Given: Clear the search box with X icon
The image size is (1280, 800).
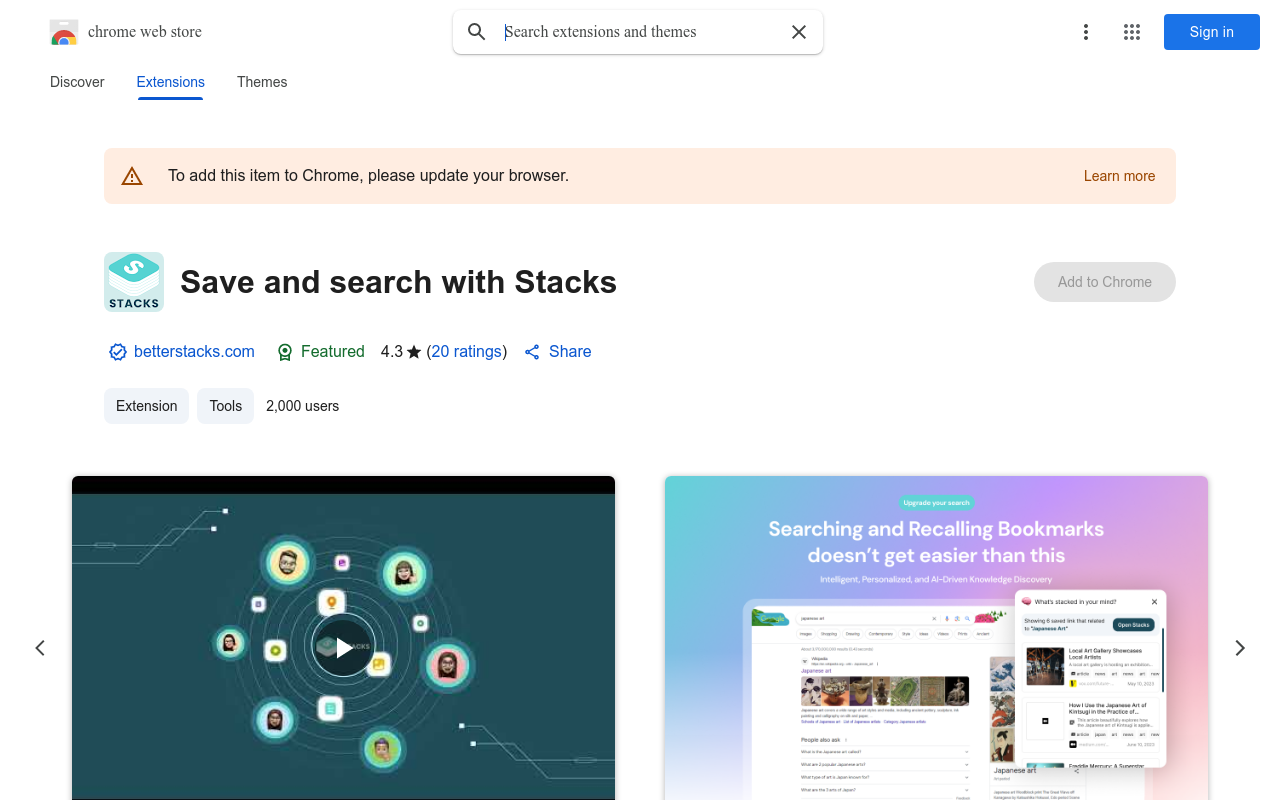Looking at the screenshot, I should coord(799,32).
